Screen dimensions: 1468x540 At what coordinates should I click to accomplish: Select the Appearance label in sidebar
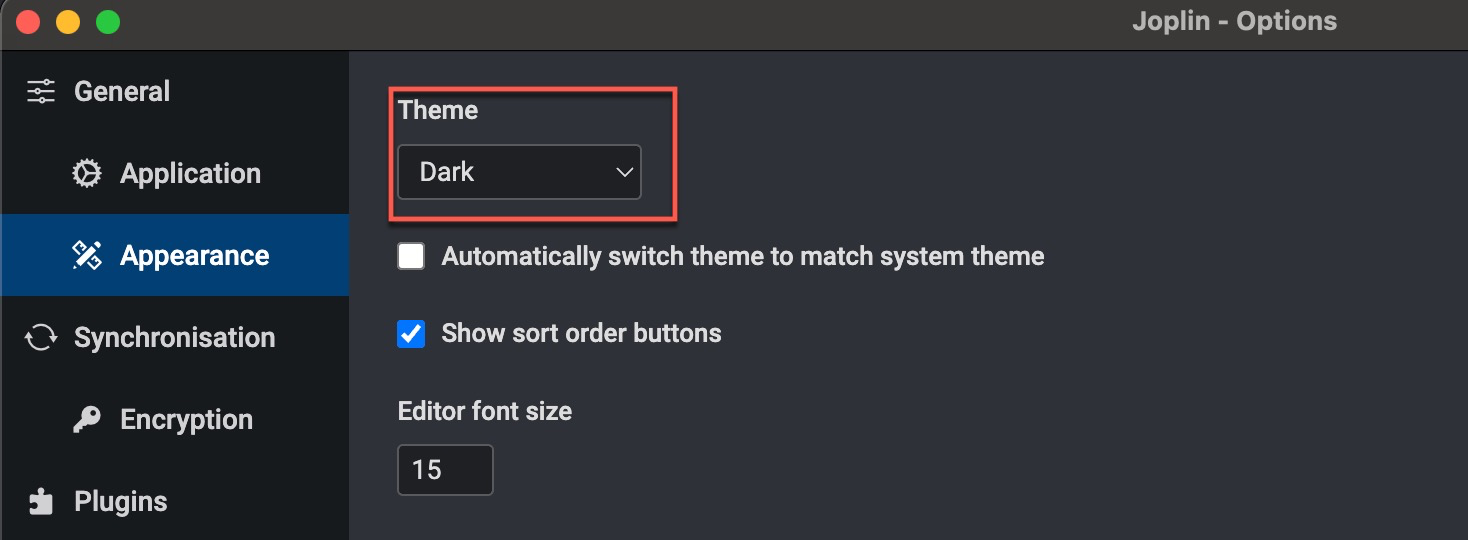tap(194, 256)
